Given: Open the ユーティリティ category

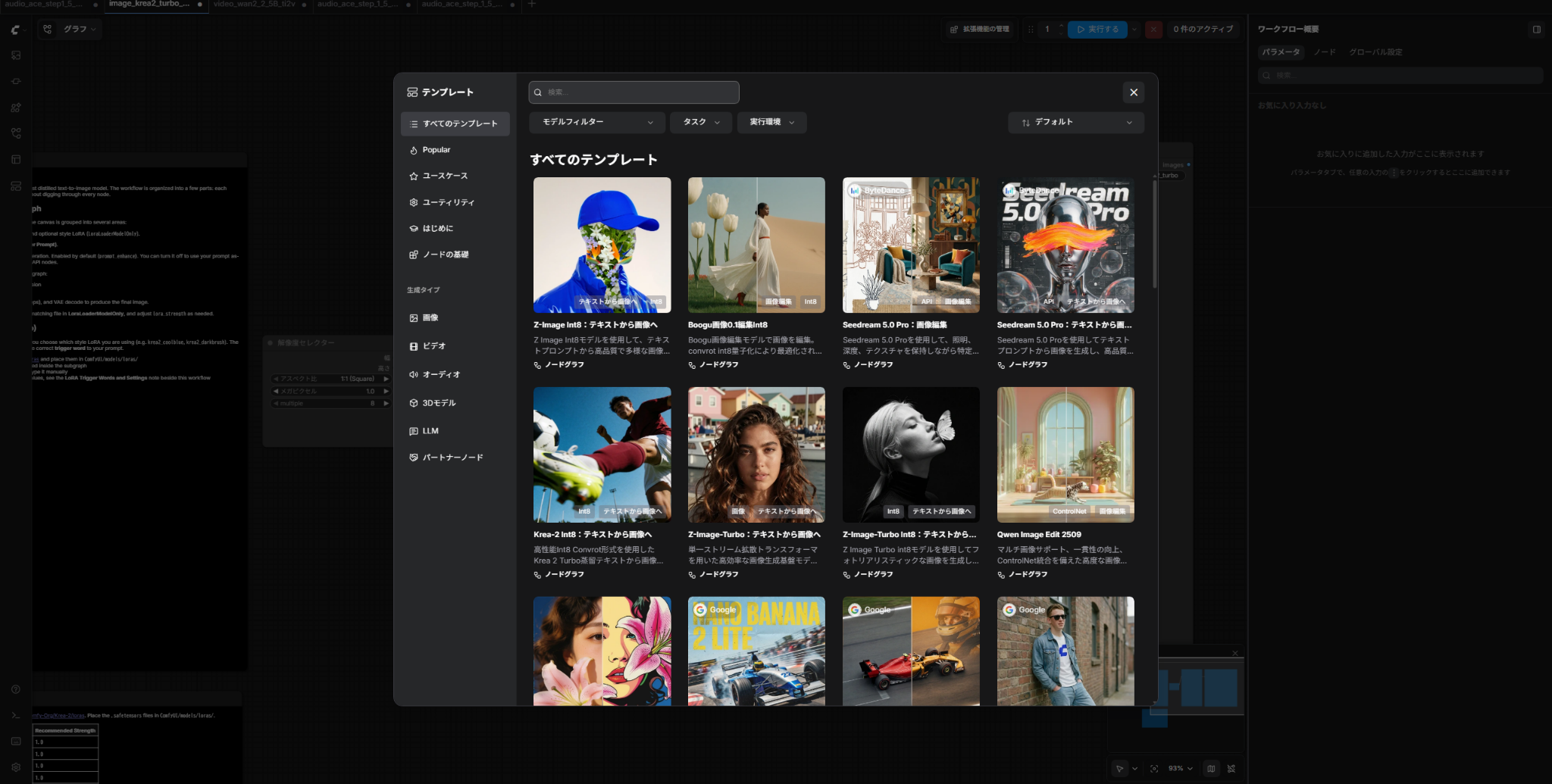Looking at the screenshot, I should tap(455, 202).
